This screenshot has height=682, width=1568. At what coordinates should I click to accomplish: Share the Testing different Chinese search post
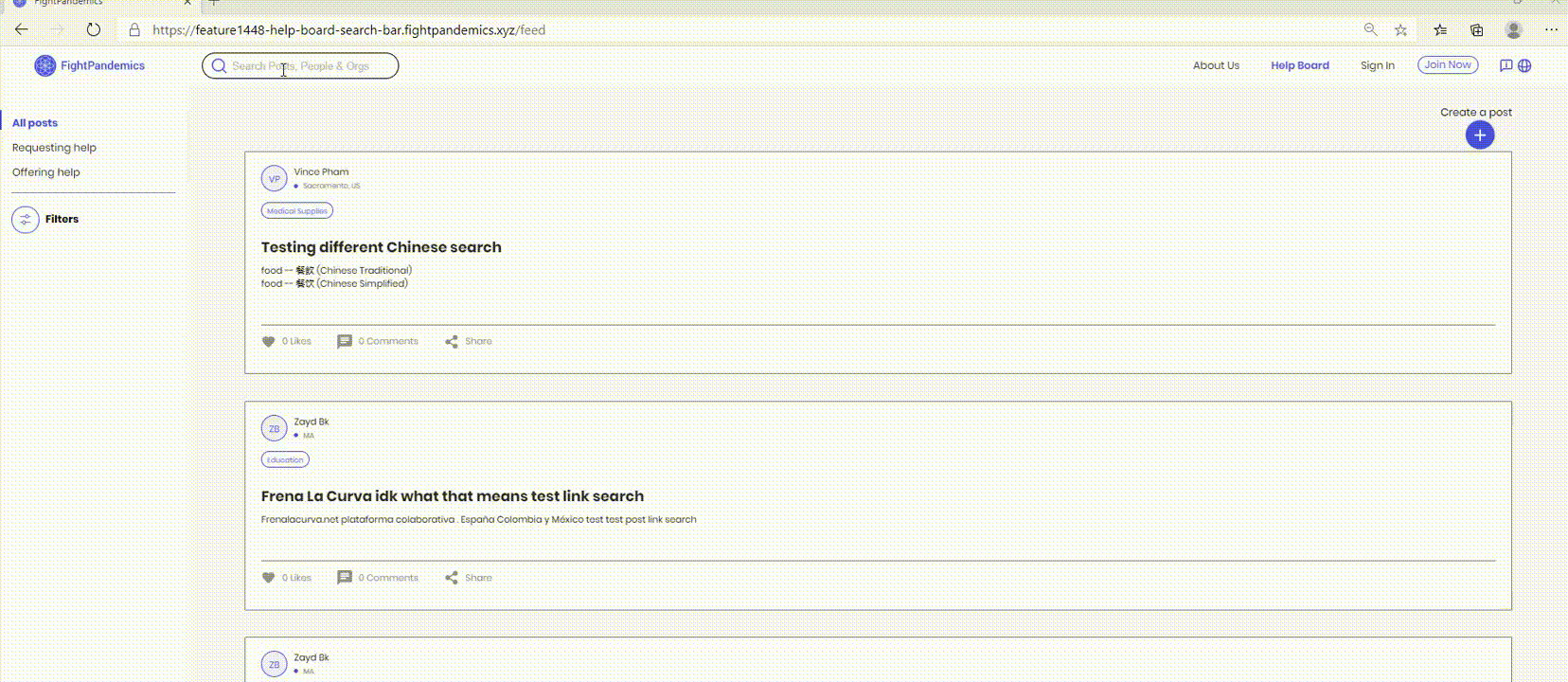[x=469, y=341]
